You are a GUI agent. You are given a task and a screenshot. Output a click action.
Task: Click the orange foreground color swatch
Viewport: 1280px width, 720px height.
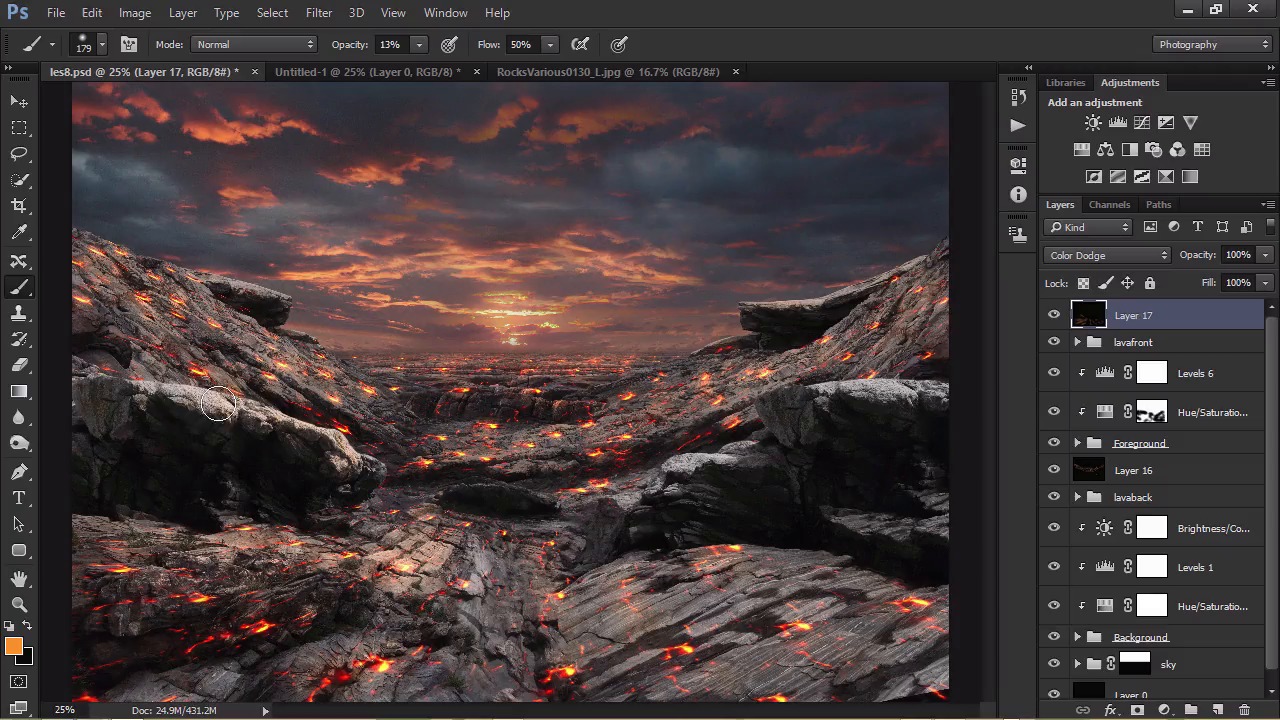[x=13, y=647]
